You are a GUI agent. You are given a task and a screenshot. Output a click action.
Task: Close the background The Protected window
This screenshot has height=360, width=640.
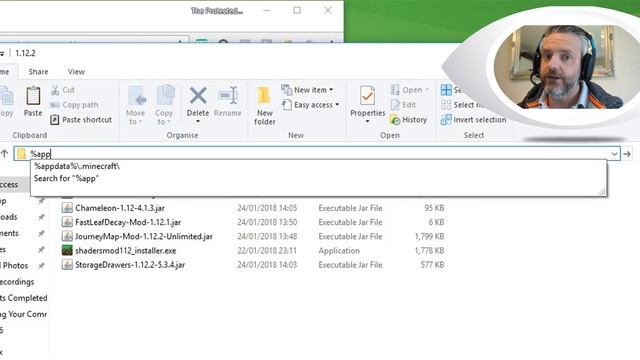pos(328,11)
